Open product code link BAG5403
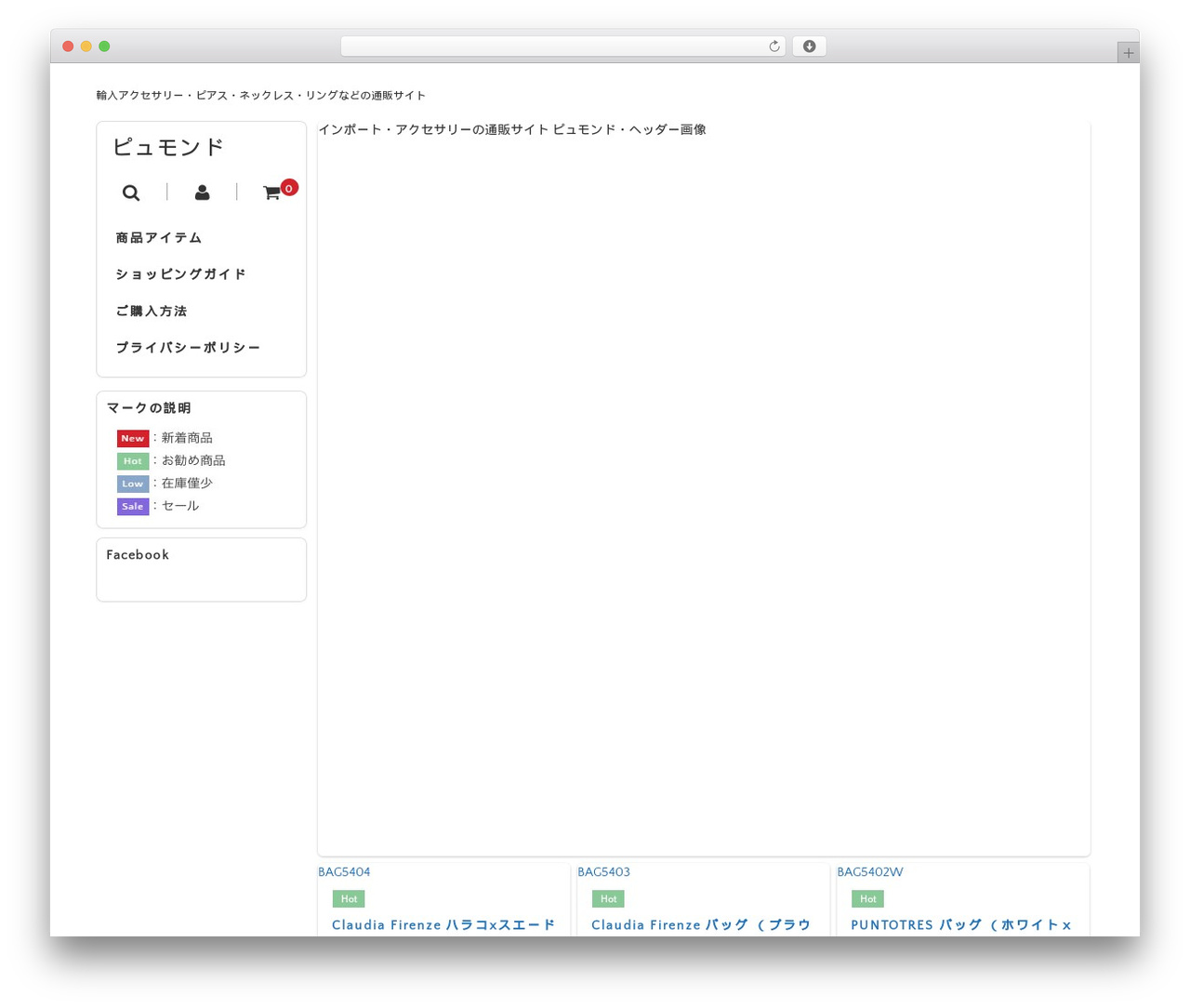 point(603,872)
